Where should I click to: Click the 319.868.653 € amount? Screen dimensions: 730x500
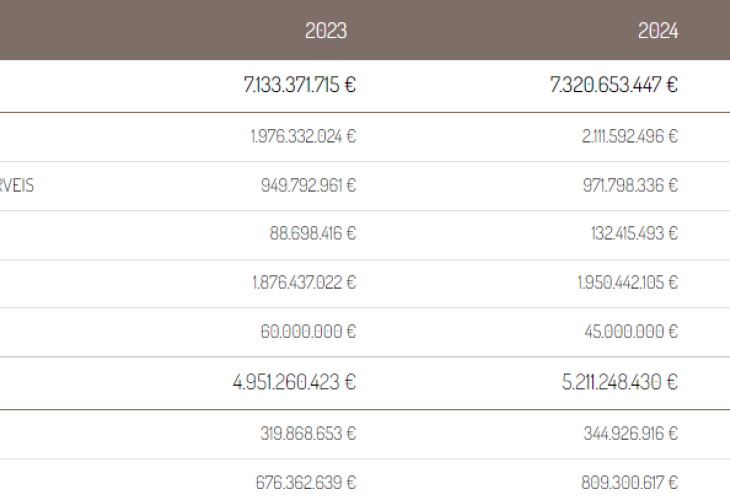(307, 434)
